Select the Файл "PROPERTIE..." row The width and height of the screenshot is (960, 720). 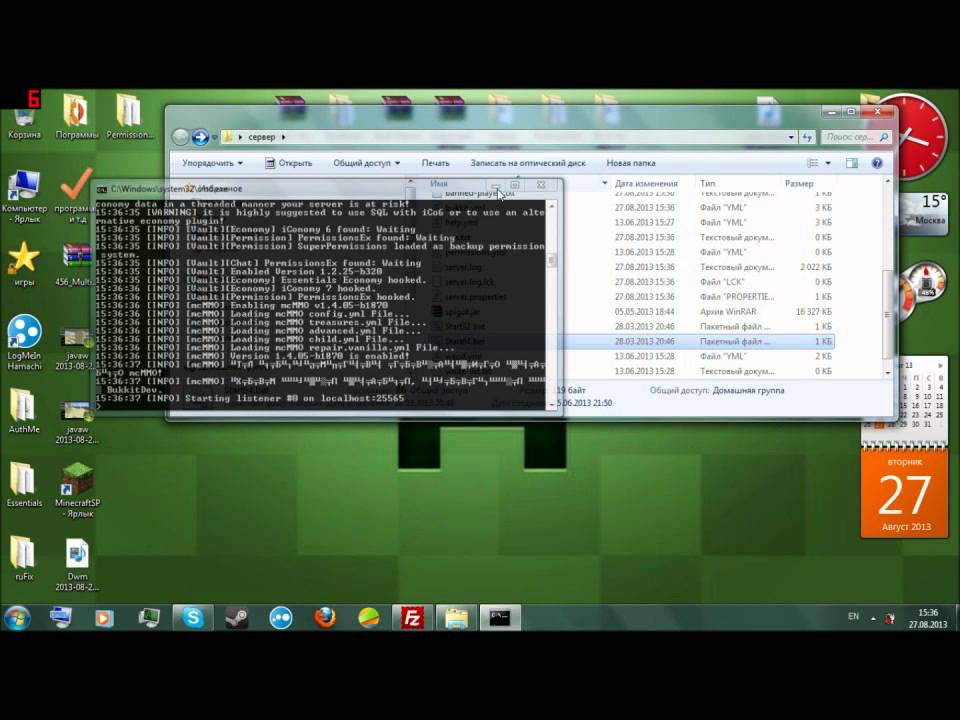click(631, 296)
